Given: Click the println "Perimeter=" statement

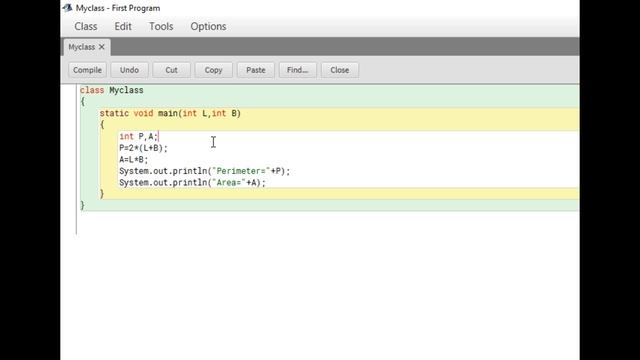Looking at the screenshot, I should point(204,171).
